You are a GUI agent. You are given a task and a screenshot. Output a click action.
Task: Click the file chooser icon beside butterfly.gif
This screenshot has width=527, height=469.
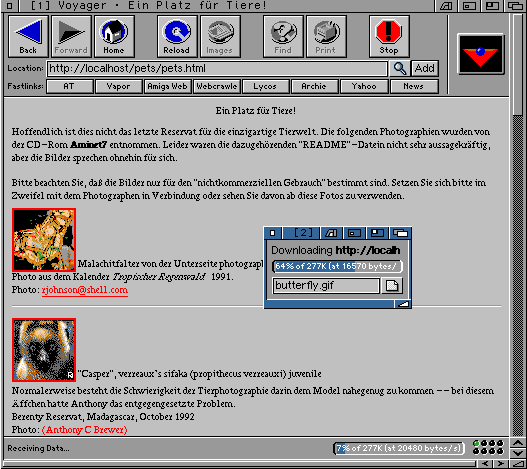click(392, 286)
